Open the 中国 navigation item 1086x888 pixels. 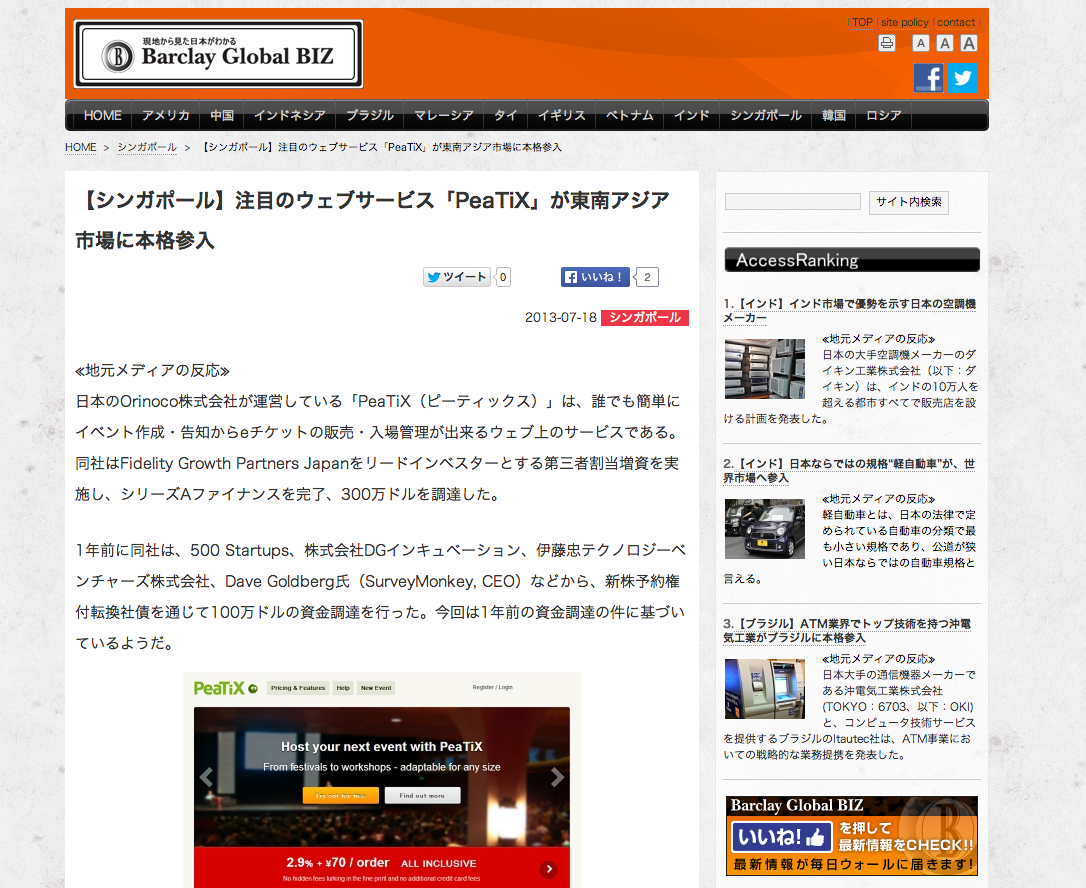pyautogui.click(x=222, y=115)
